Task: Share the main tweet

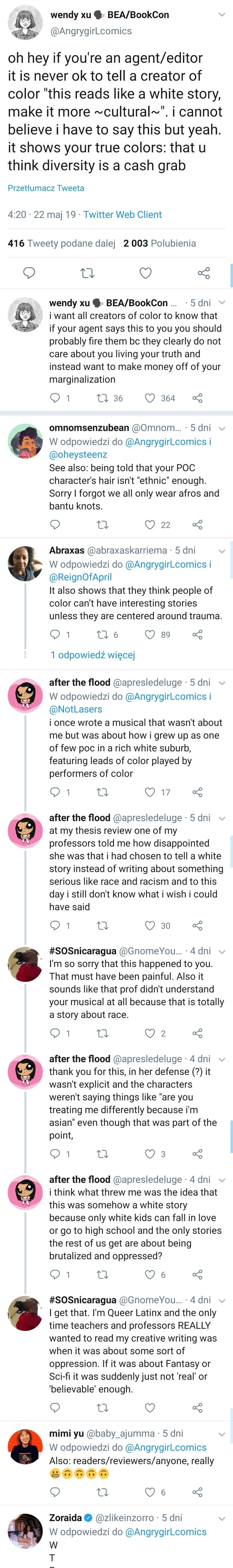Action: click(204, 273)
